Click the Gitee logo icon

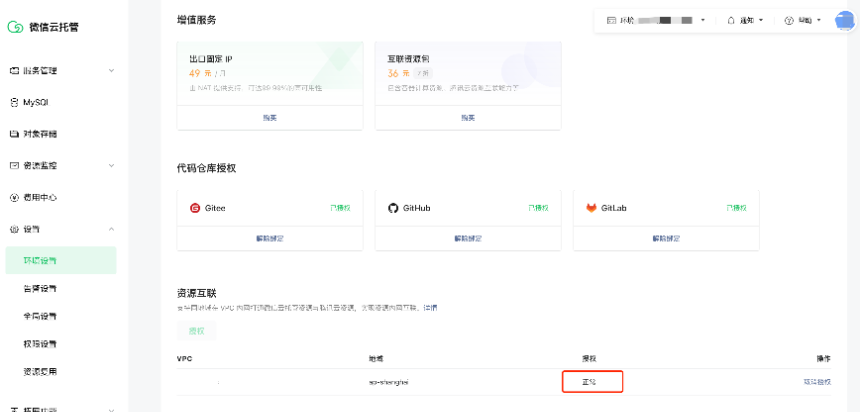[195, 208]
